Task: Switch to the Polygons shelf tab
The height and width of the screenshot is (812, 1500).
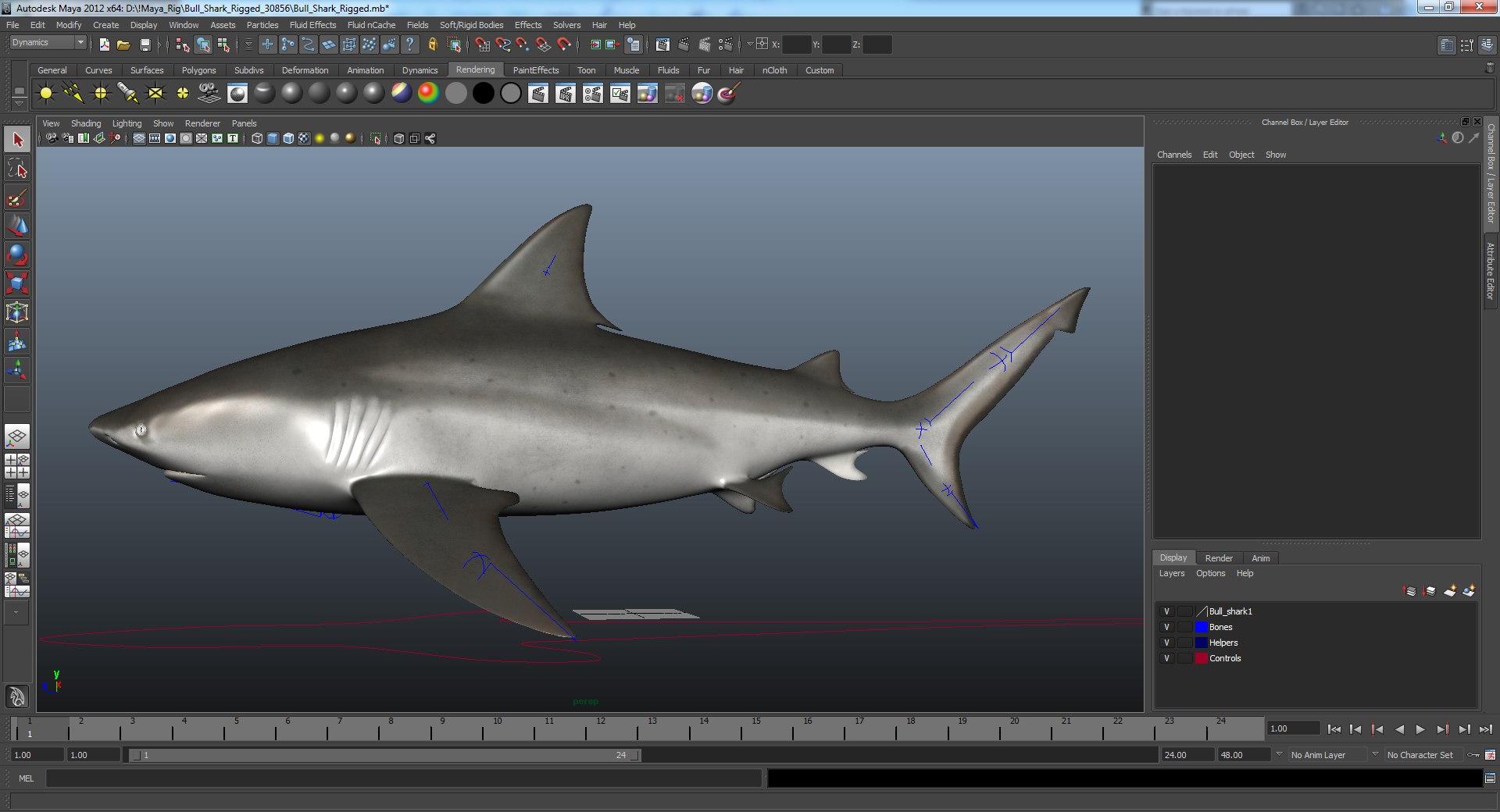Action: coord(198,70)
